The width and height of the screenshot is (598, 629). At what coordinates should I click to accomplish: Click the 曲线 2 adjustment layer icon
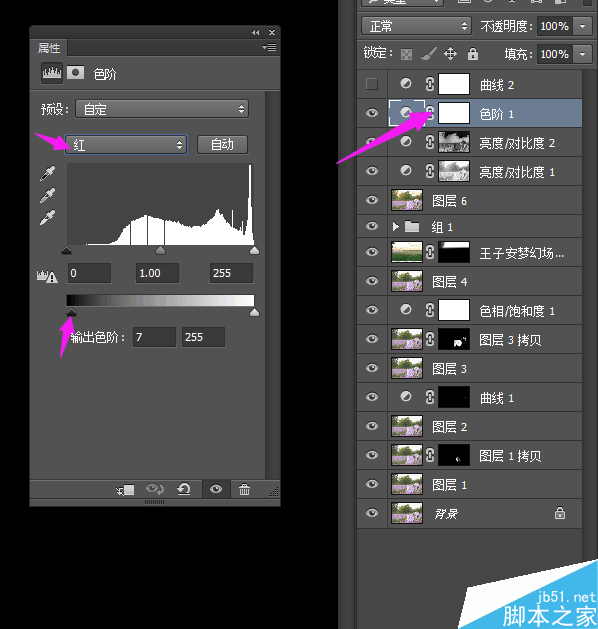(406, 83)
